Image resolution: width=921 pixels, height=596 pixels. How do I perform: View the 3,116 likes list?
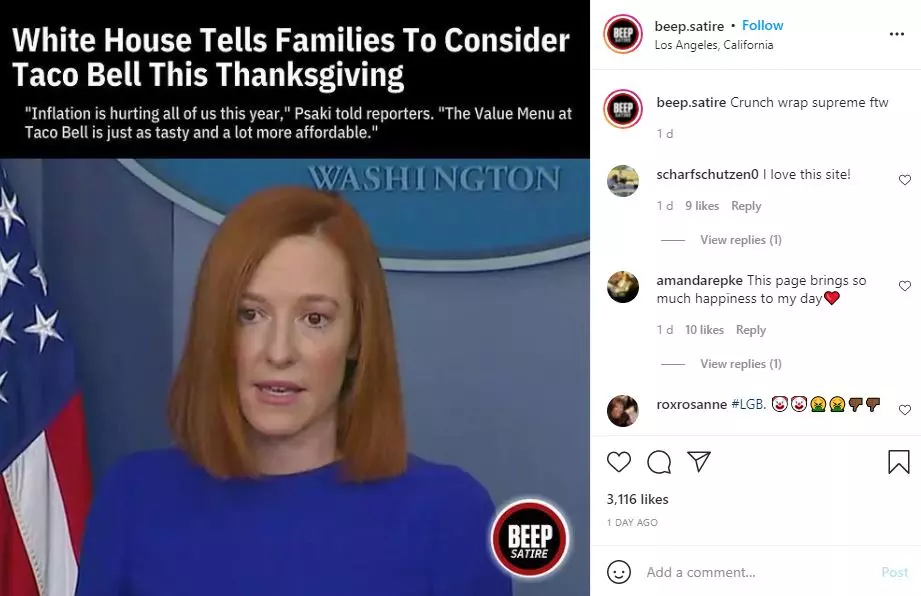pos(637,499)
